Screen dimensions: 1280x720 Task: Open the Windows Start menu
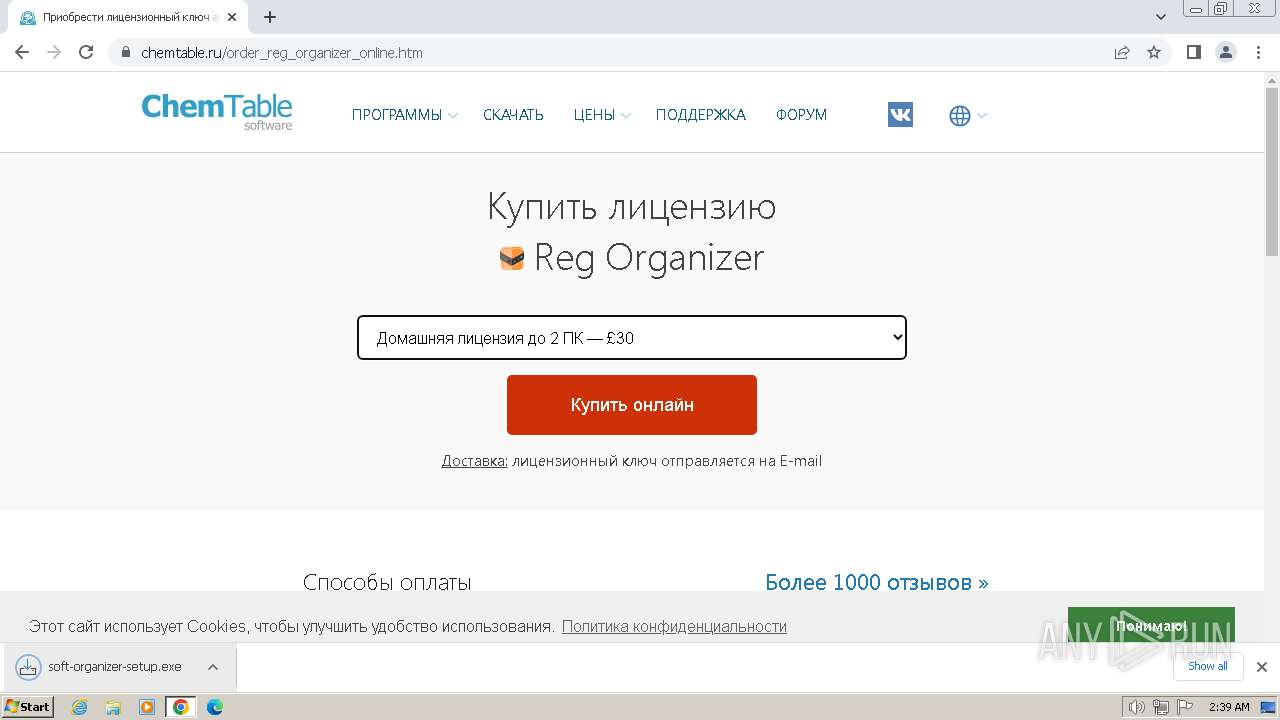pos(28,706)
